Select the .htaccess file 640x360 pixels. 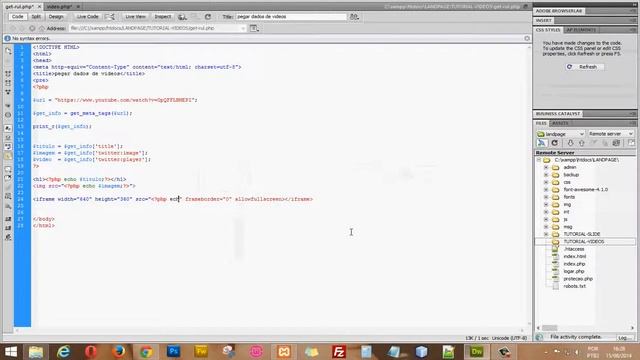coord(573,249)
